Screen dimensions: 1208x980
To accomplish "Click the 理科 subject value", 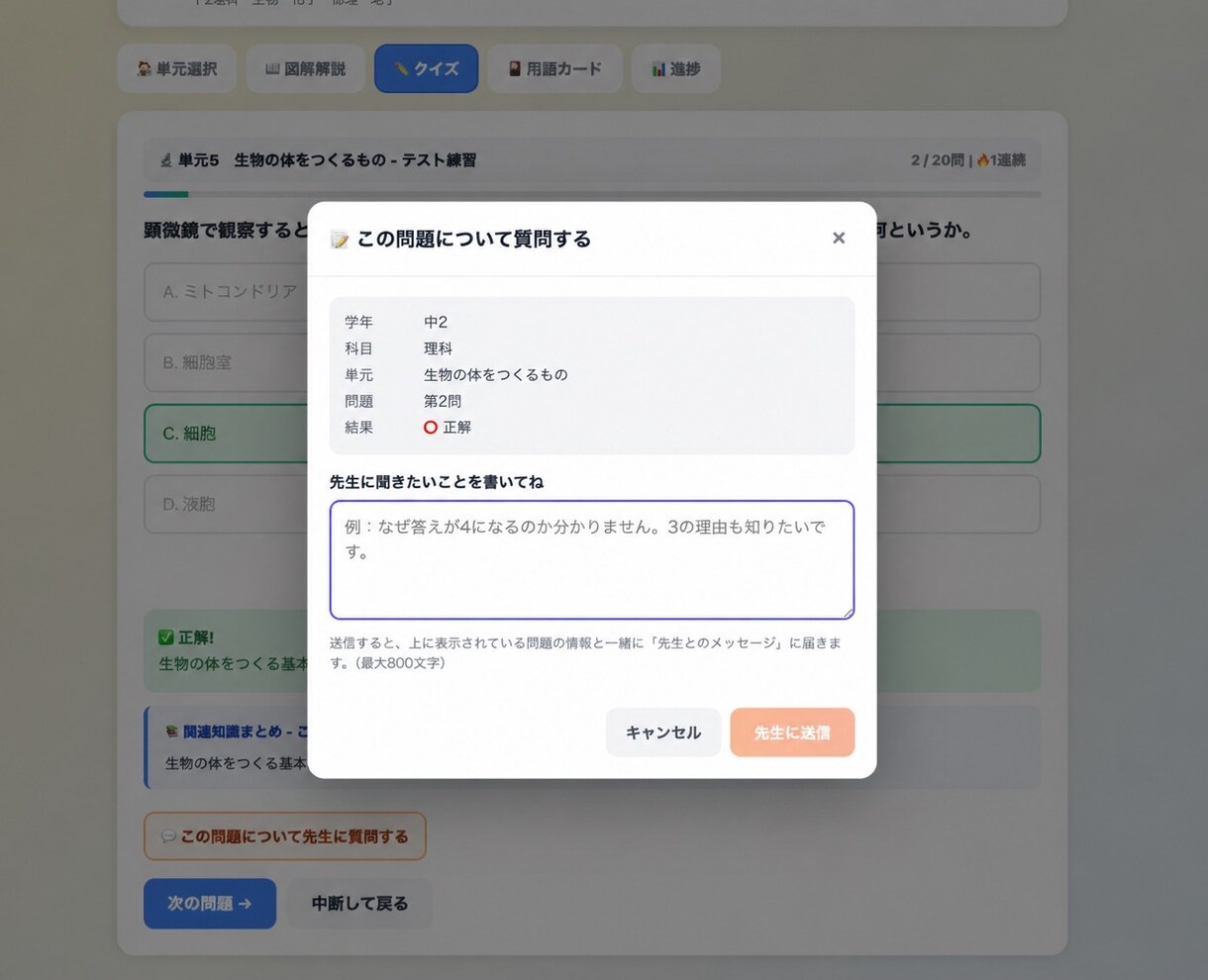I will point(439,348).
